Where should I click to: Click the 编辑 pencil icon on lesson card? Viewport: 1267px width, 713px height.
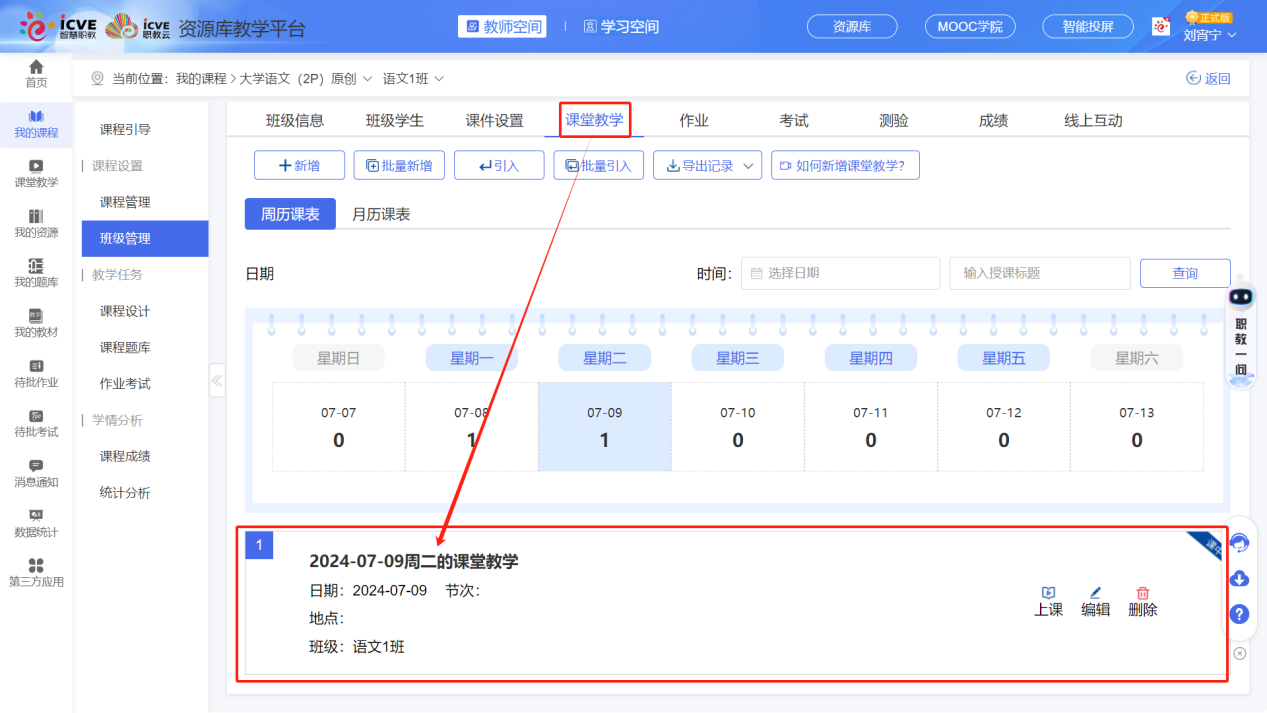click(x=1095, y=598)
